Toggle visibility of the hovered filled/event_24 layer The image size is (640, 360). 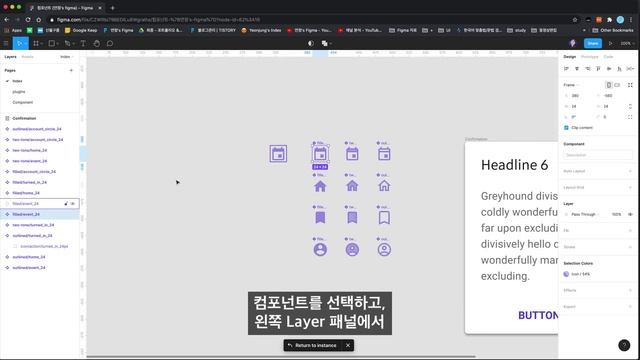(73, 203)
